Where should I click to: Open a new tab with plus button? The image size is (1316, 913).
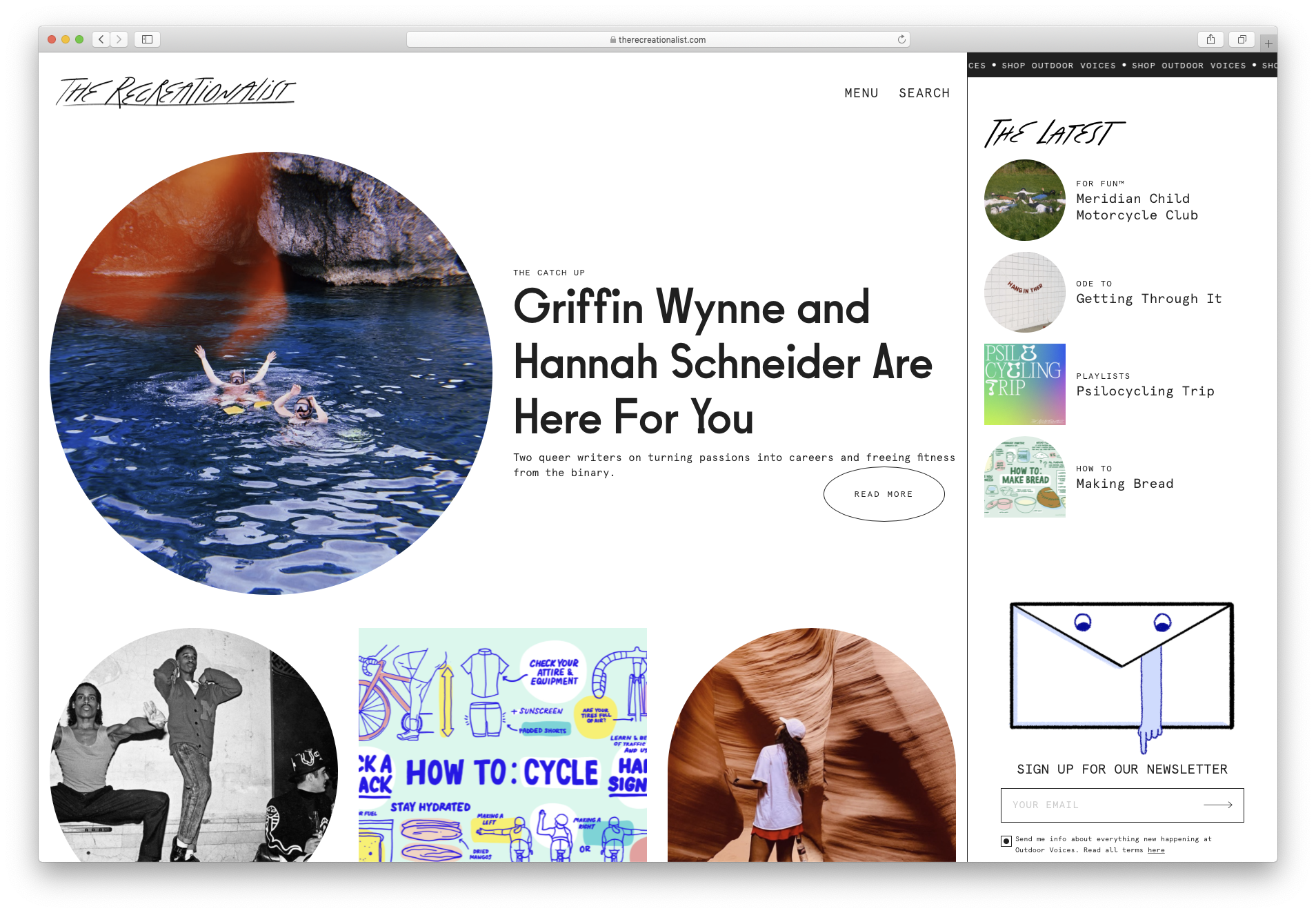click(x=1268, y=43)
